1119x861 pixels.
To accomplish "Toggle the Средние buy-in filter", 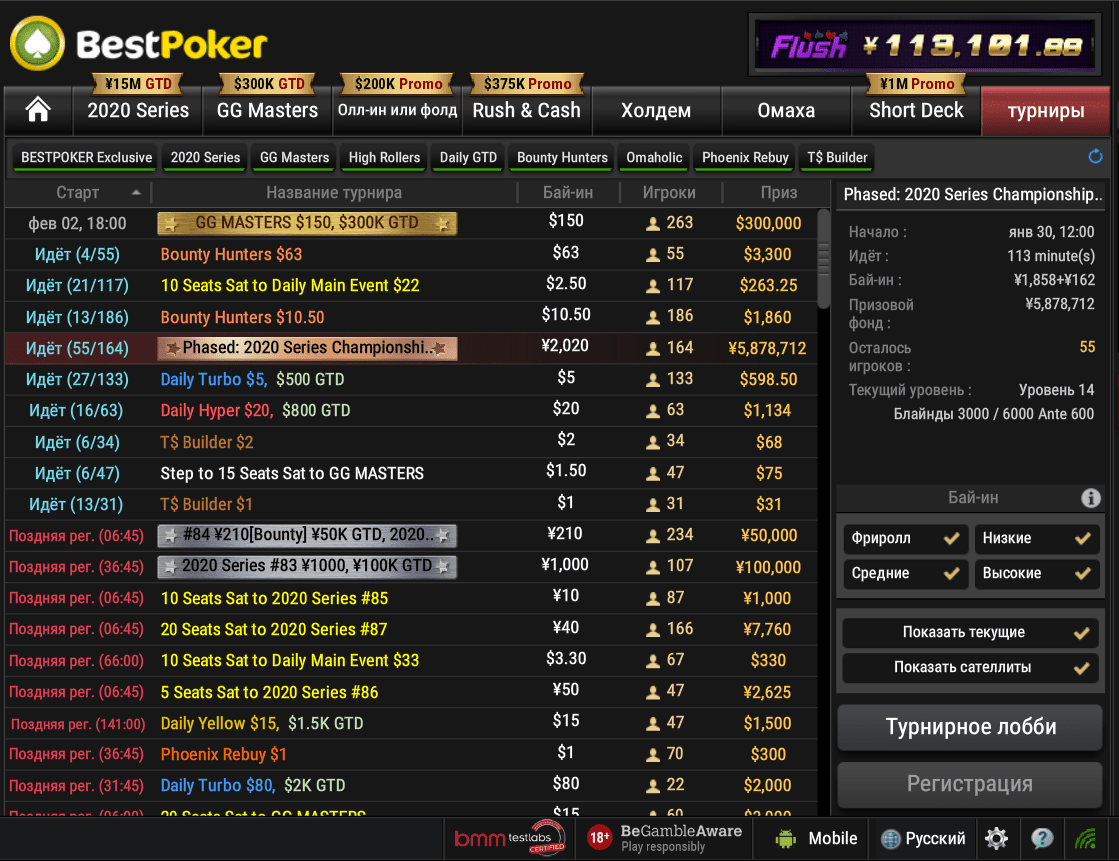I will click(x=905, y=573).
